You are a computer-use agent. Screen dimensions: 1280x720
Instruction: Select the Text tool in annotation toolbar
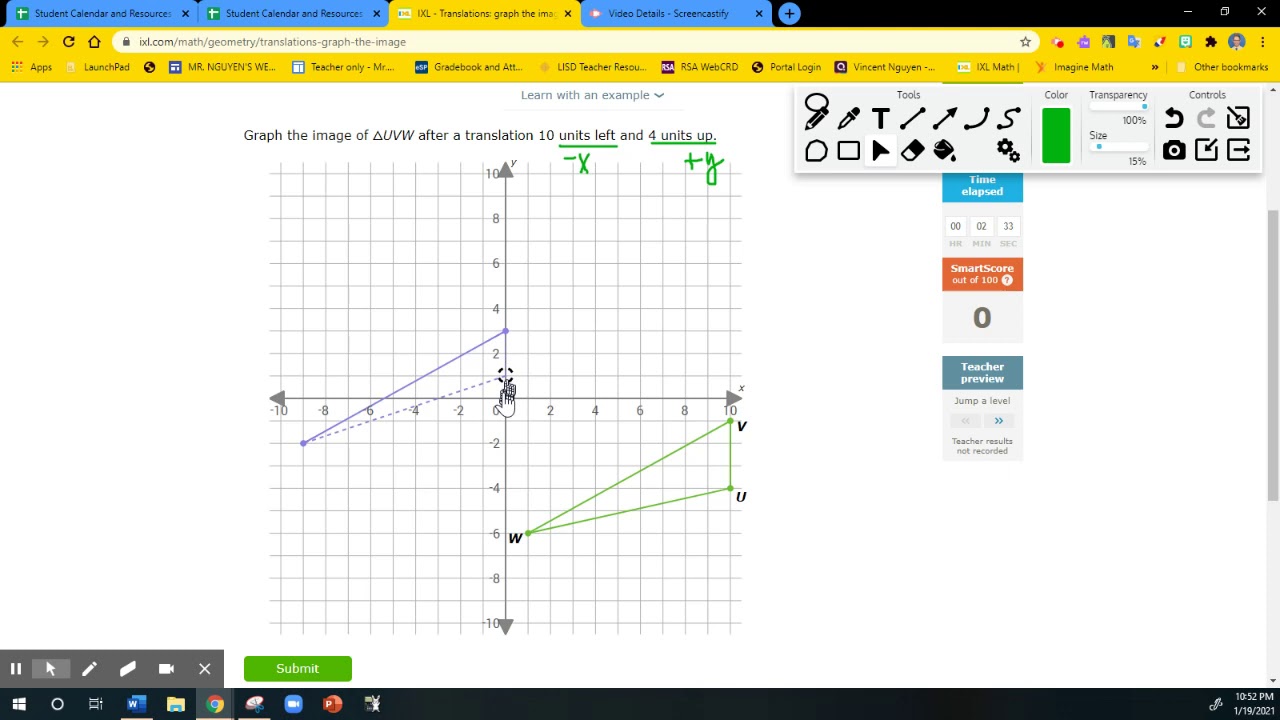point(880,119)
